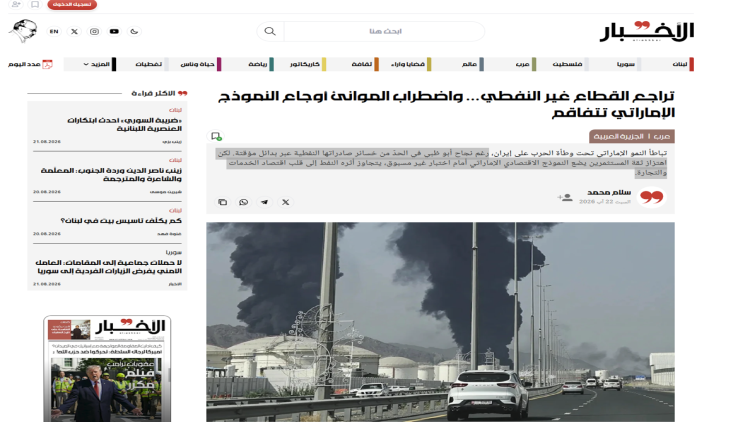The height and width of the screenshot is (422, 733).
Task: Open the رياضة section in the navigation bar
Action: (x=258, y=64)
